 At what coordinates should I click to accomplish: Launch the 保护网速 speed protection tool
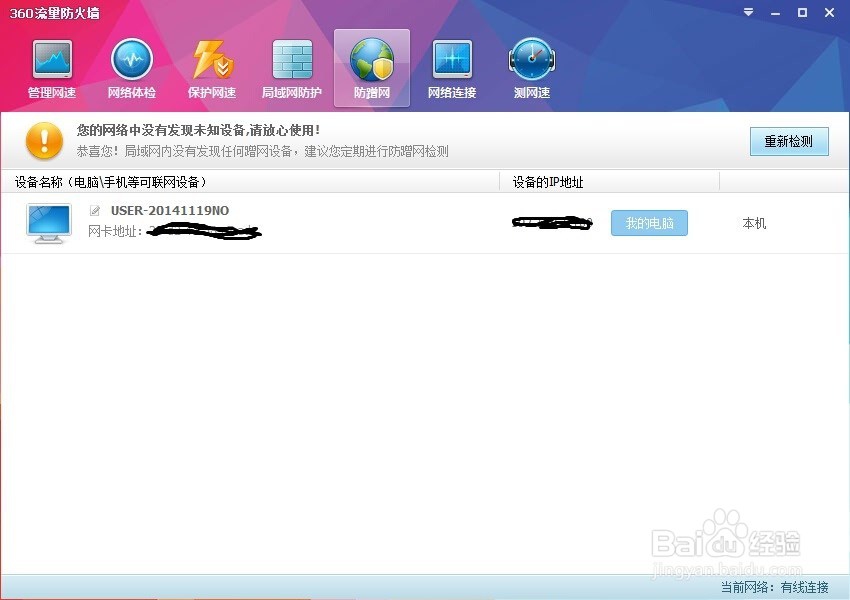point(211,66)
